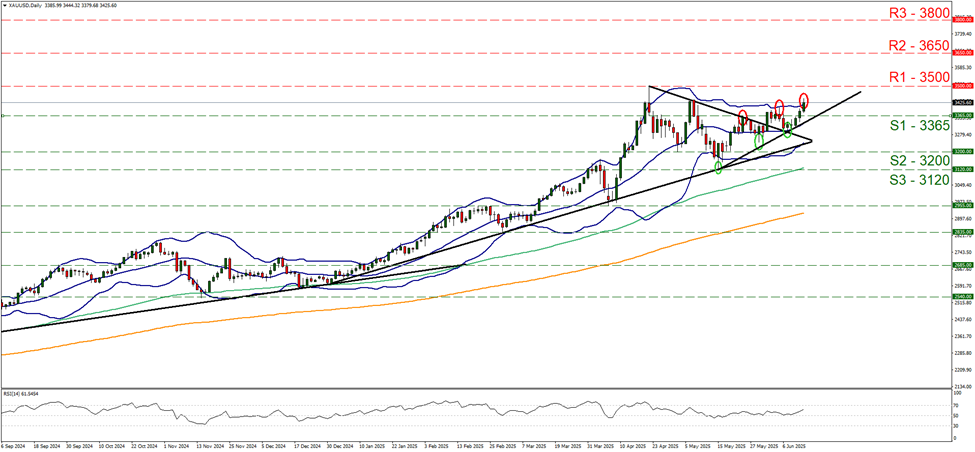Click the green 2835.00 price tag on axis

click(961, 232)
